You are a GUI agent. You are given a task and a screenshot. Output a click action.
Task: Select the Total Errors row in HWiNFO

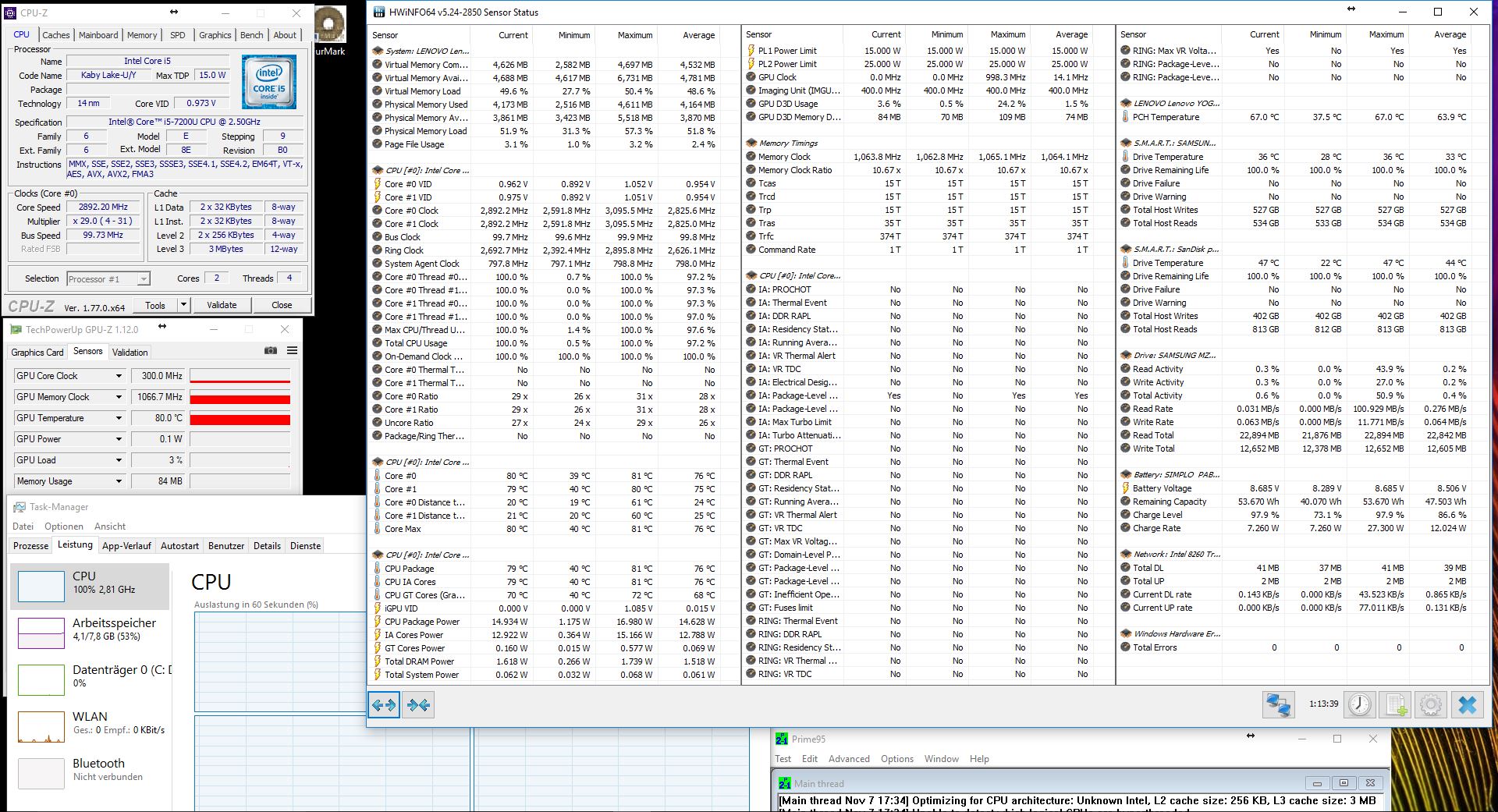(x=1295, y=647)
